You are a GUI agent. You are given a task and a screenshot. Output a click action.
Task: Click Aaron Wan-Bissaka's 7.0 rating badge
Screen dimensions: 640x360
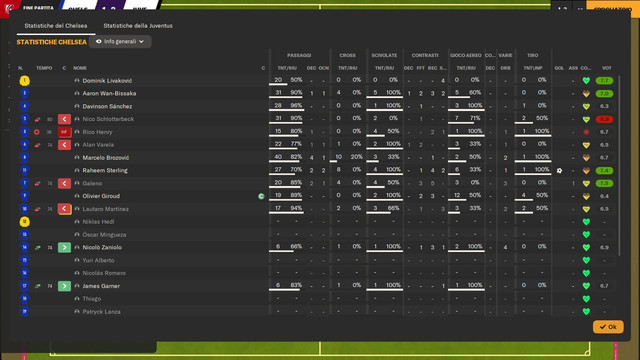pos(604,93)
